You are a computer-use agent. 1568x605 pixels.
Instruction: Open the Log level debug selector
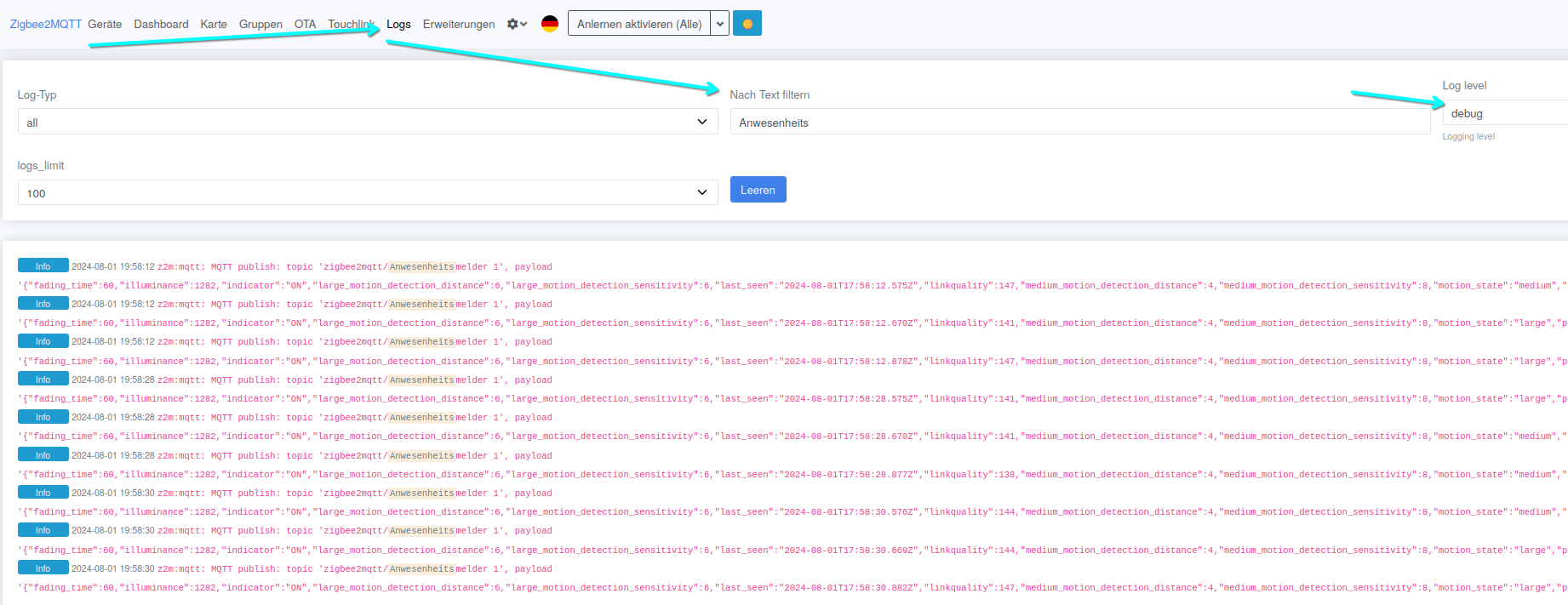1503,113
